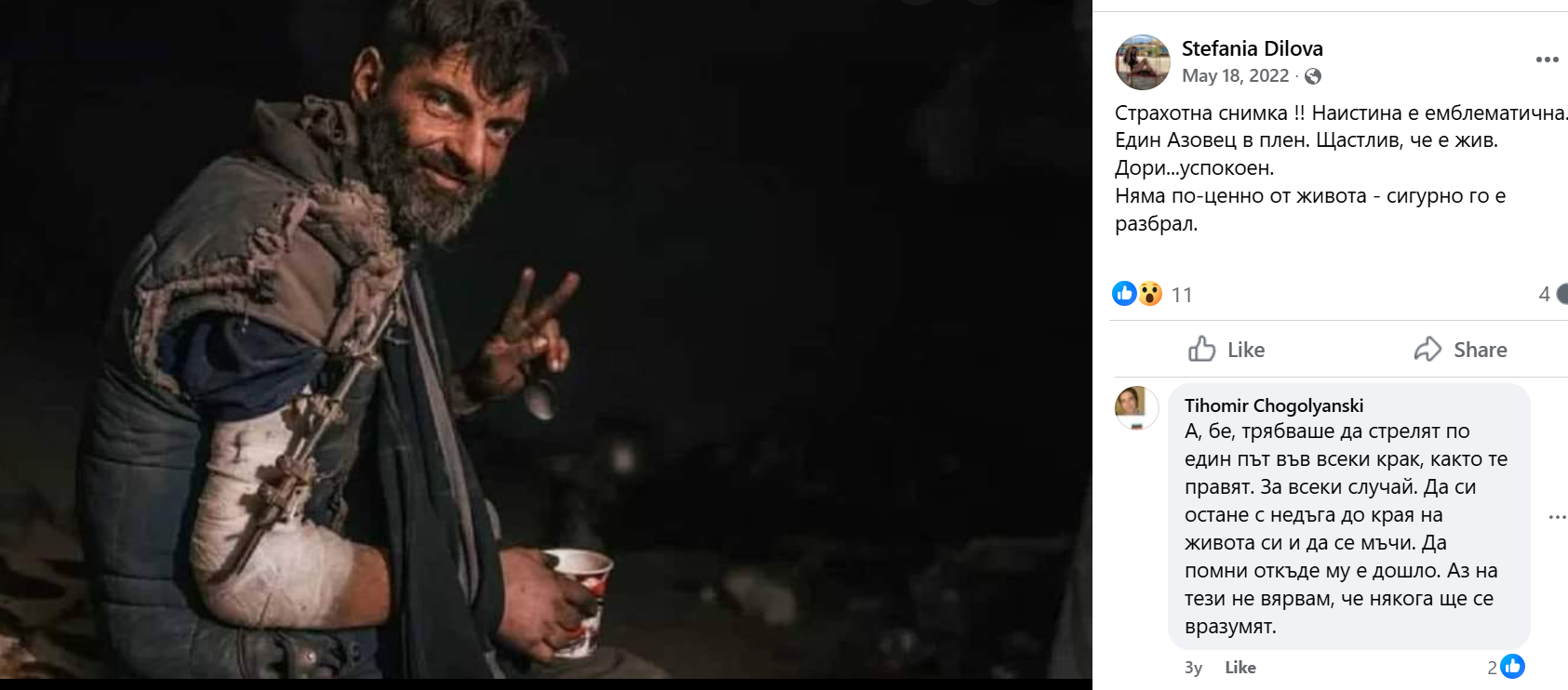The height and width of the screenshot is (690, 1568).
Task: Open Stefania Dilova's profile picture
Action: (1142, 62)
